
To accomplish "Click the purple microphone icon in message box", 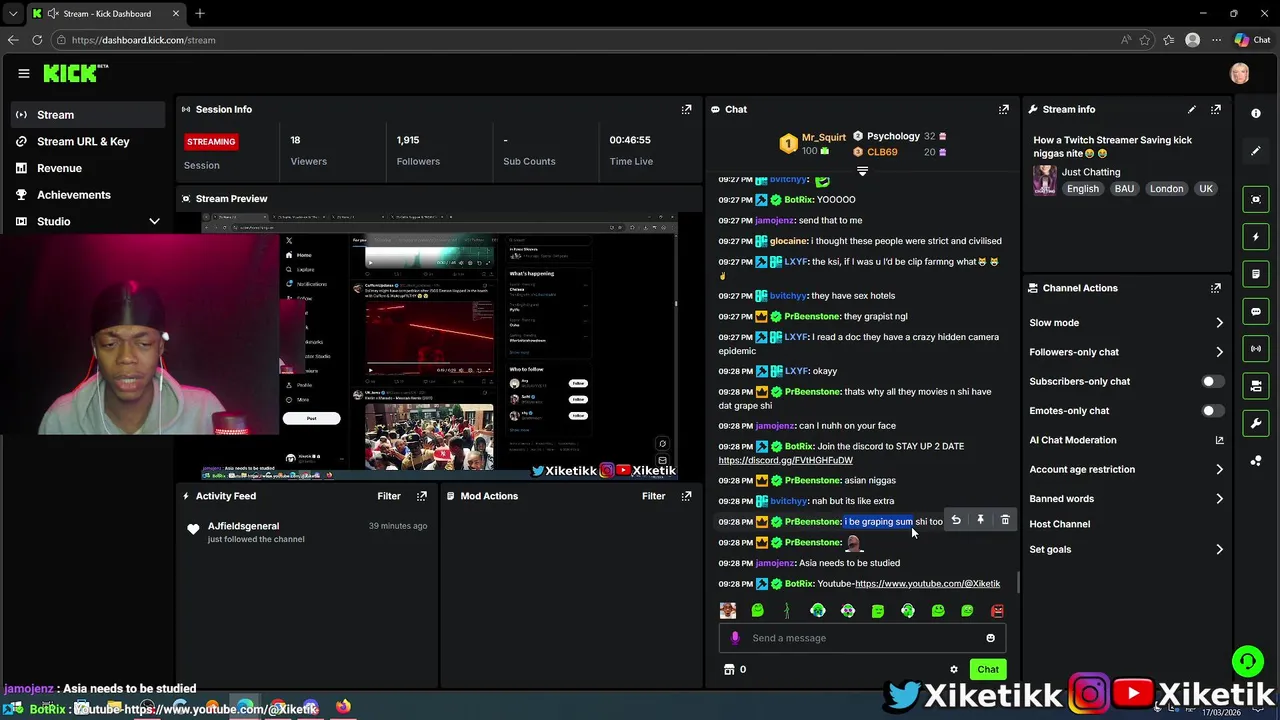I will click(x=735, y=638).
